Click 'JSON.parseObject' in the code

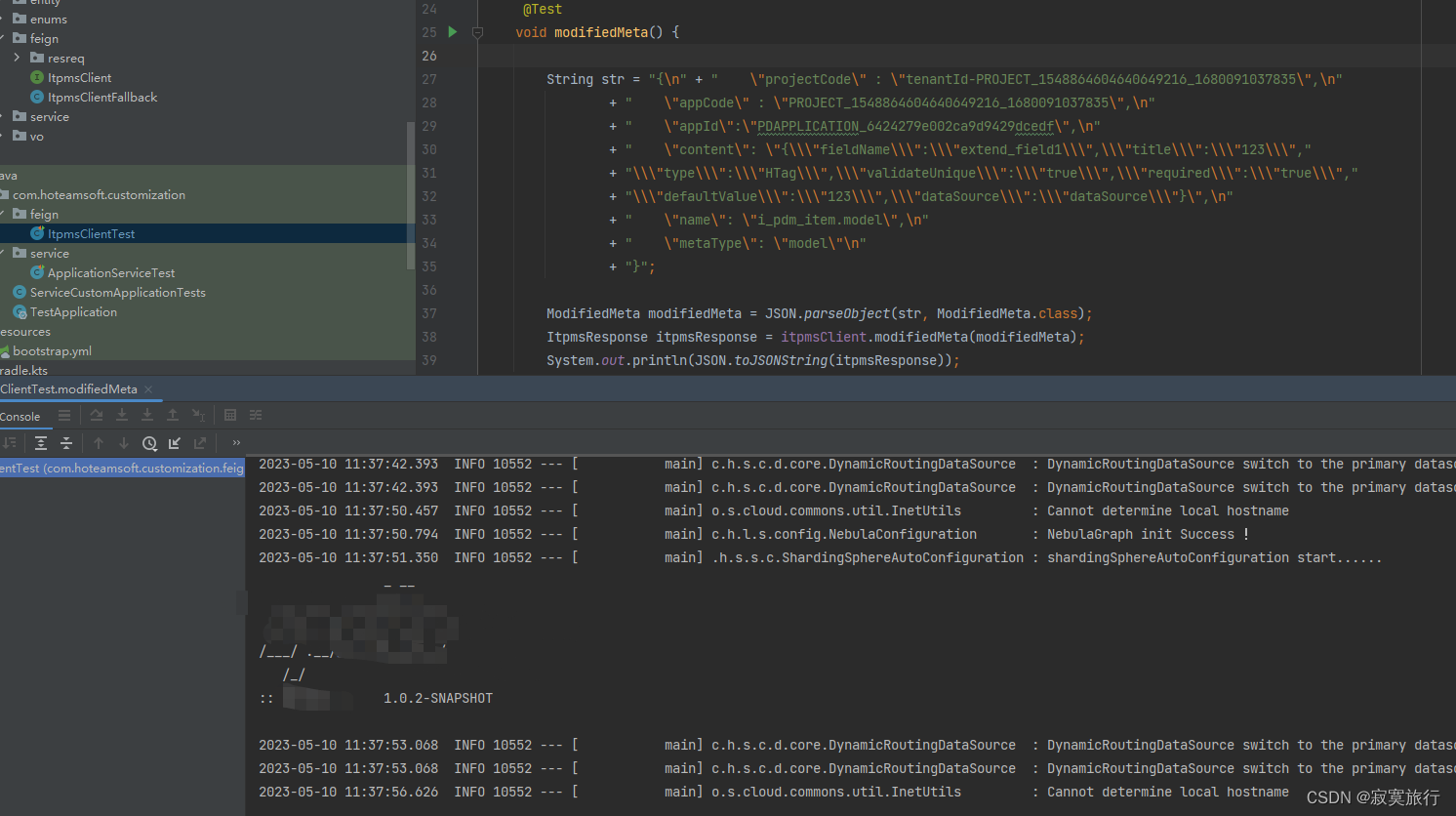[828, 313]
